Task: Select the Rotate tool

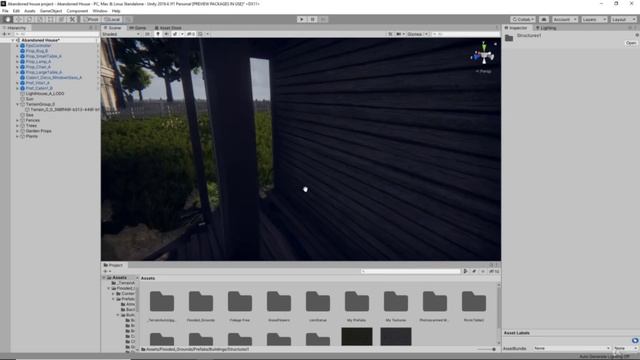Action: [29, 19]
